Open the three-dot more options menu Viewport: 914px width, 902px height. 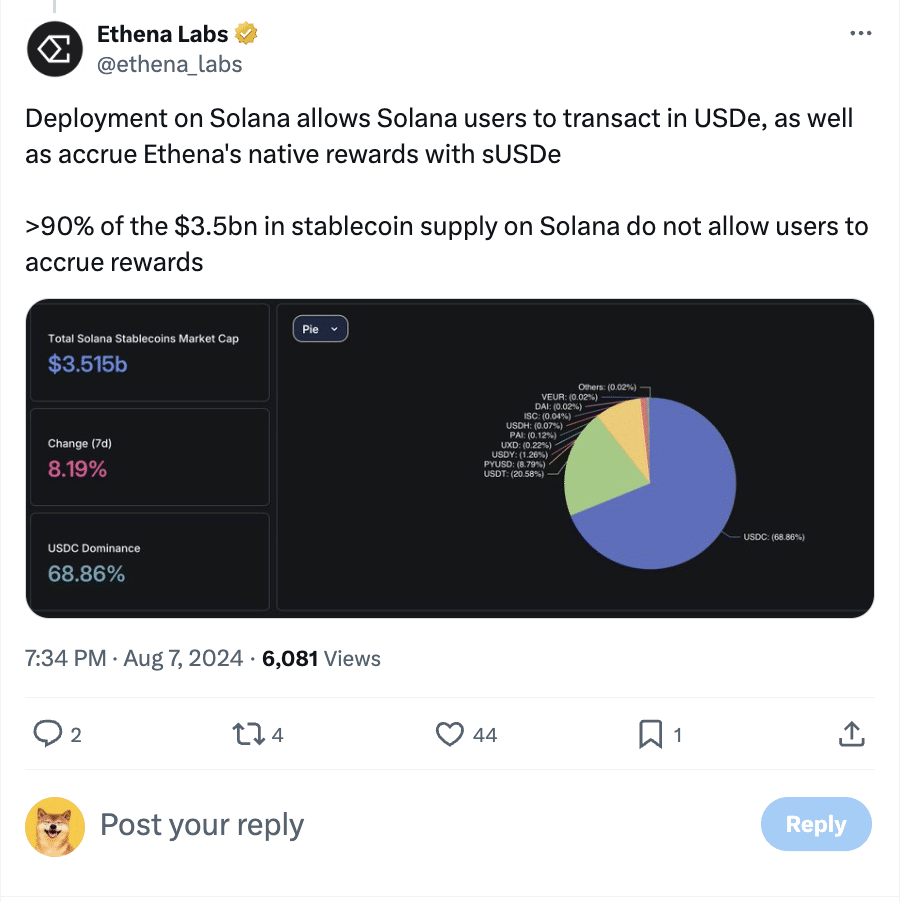(860, 33)
